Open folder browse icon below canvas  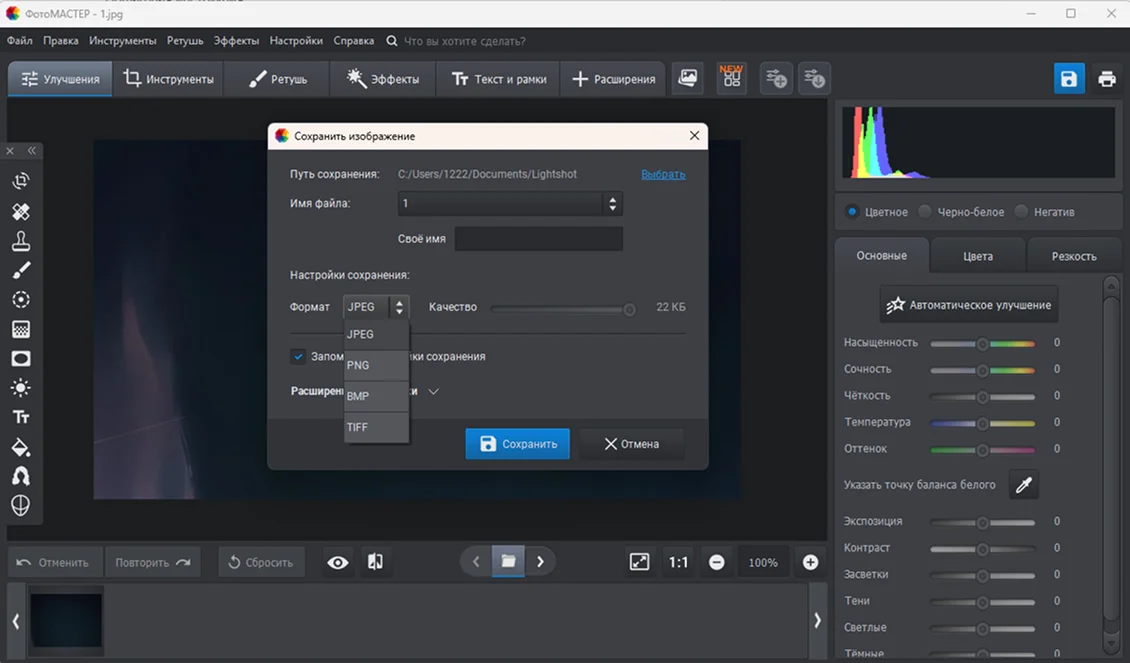508,561
